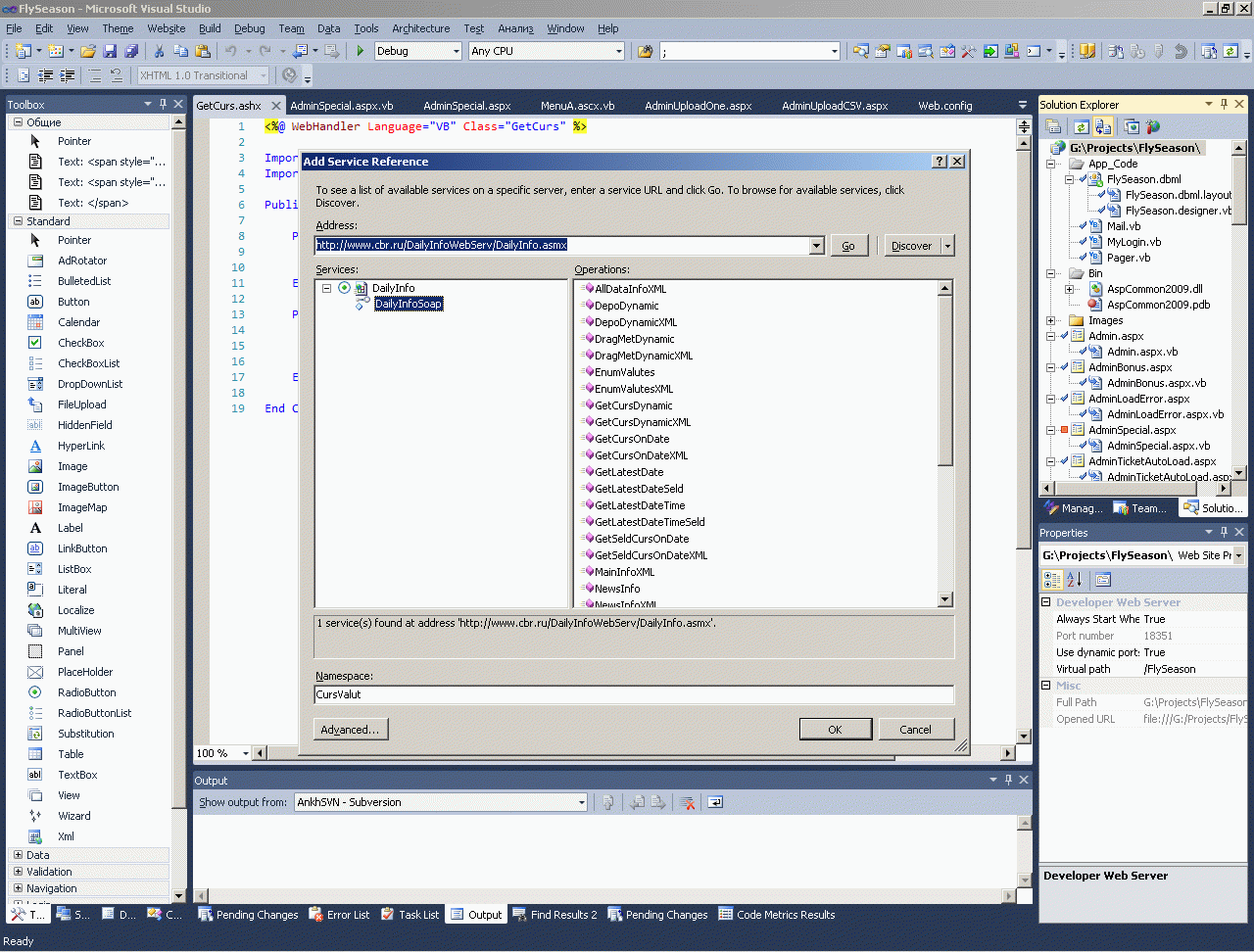This screenshot has height=952, width=1254.
Task: Click the Toolbox hammer and wrench toolbar icon
Action: [x=969, y=51]
